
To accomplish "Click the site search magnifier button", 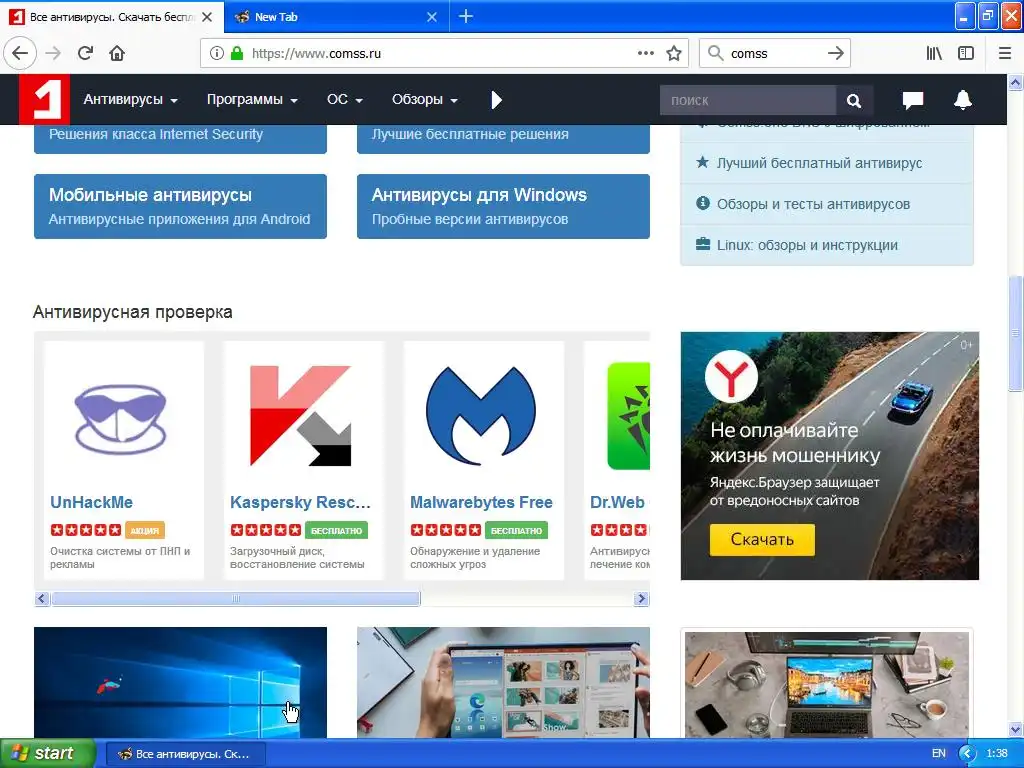I will pos(854,101).
